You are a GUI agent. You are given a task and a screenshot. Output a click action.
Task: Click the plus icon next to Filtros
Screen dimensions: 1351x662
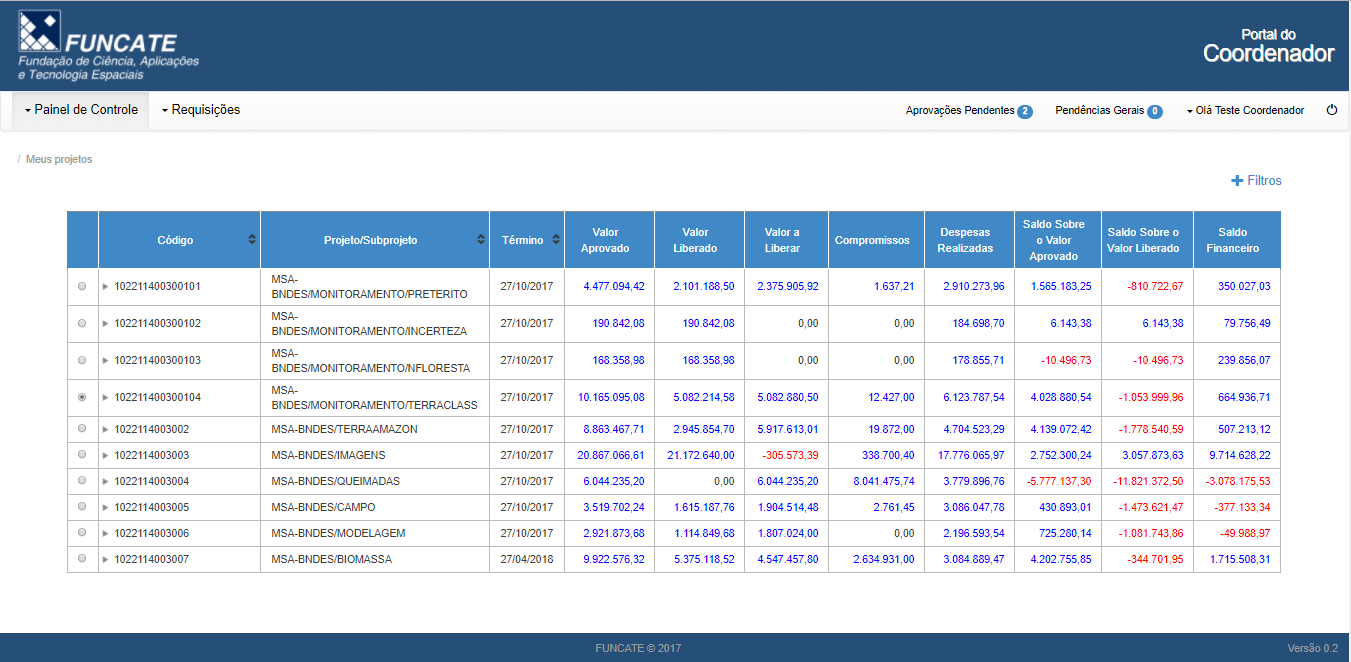tap(1237, 181)
